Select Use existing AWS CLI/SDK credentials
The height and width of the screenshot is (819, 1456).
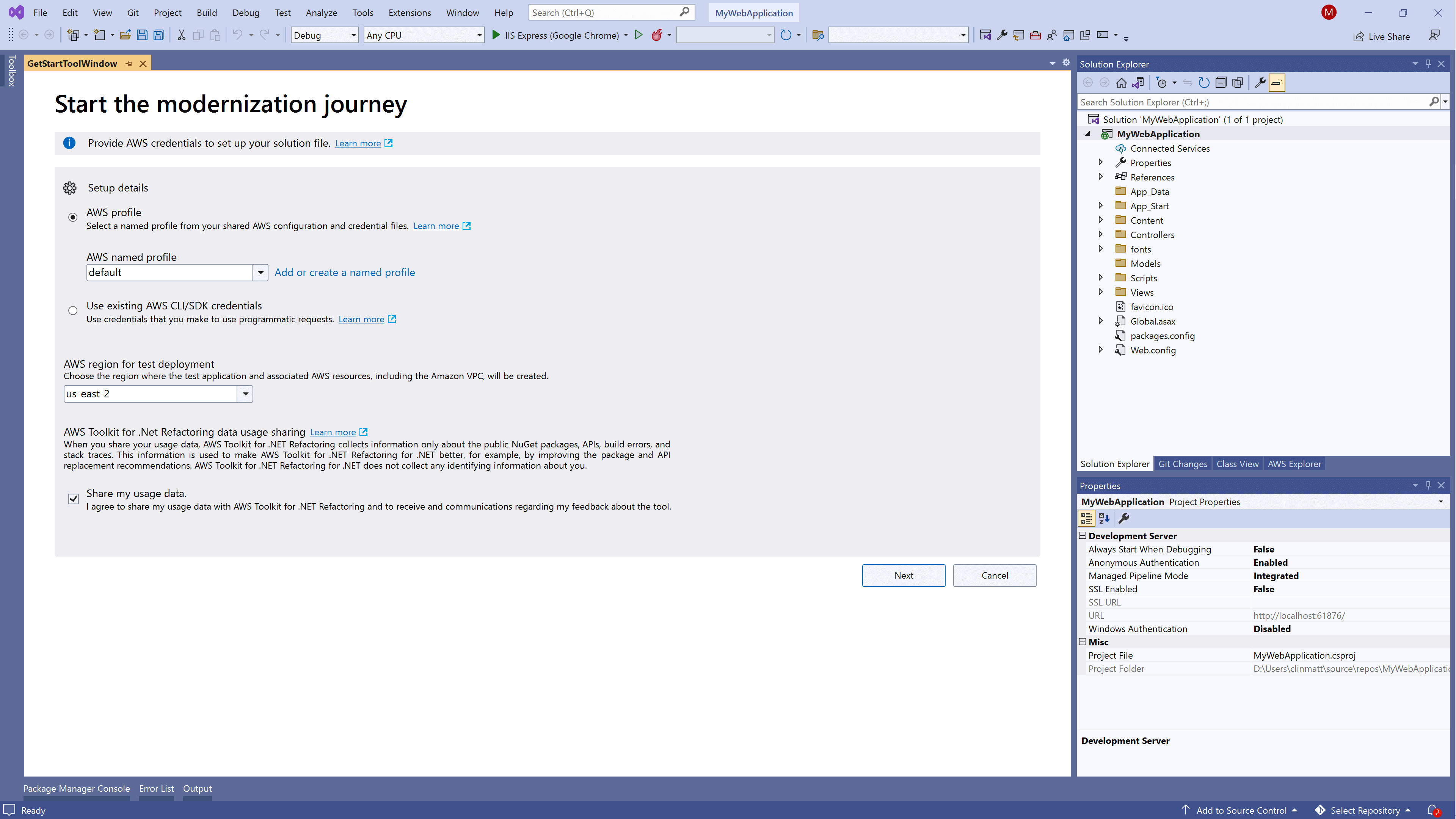click(x=73, y=310)
